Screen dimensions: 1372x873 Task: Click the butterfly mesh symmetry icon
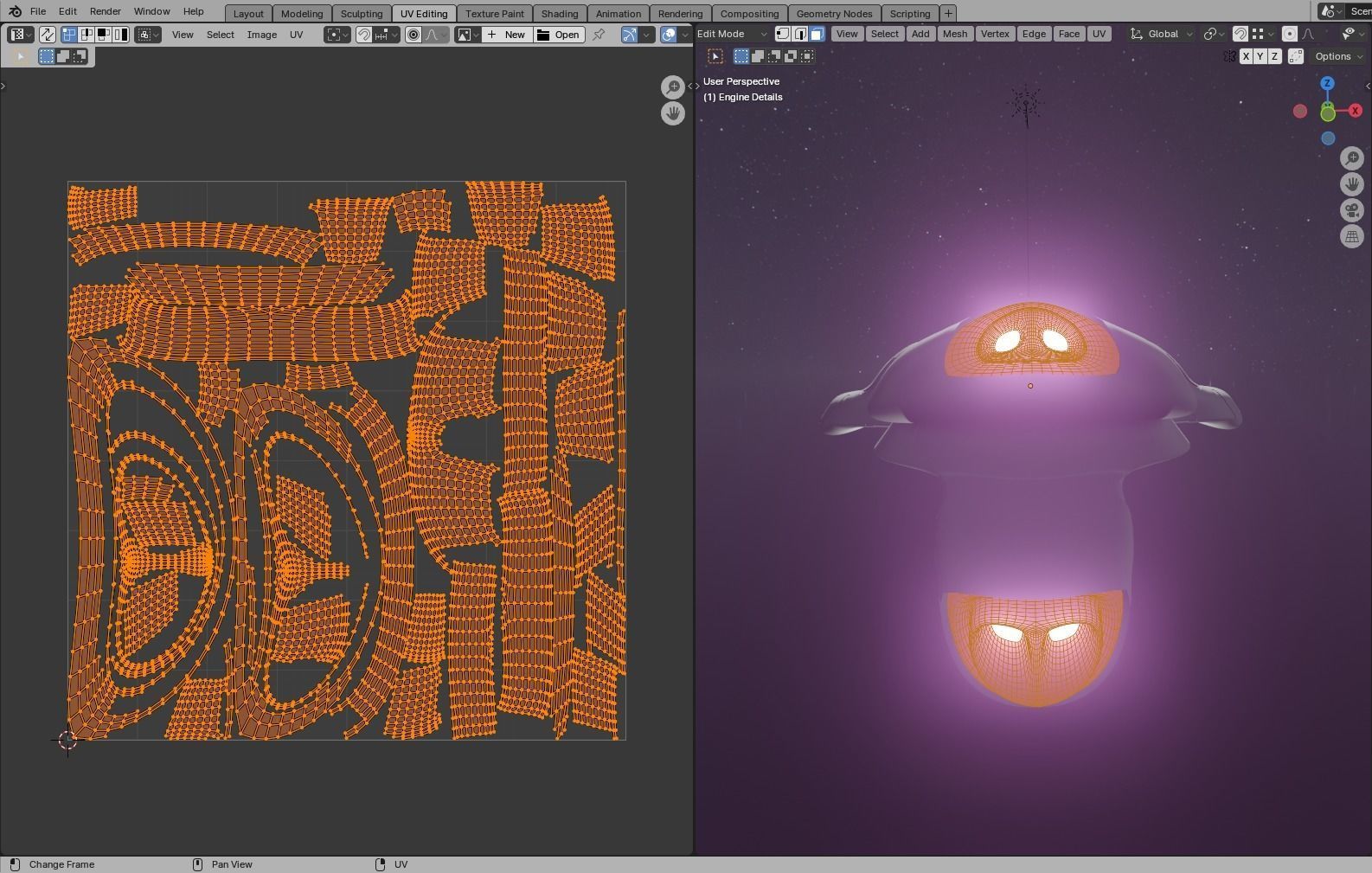[1229, 56]
